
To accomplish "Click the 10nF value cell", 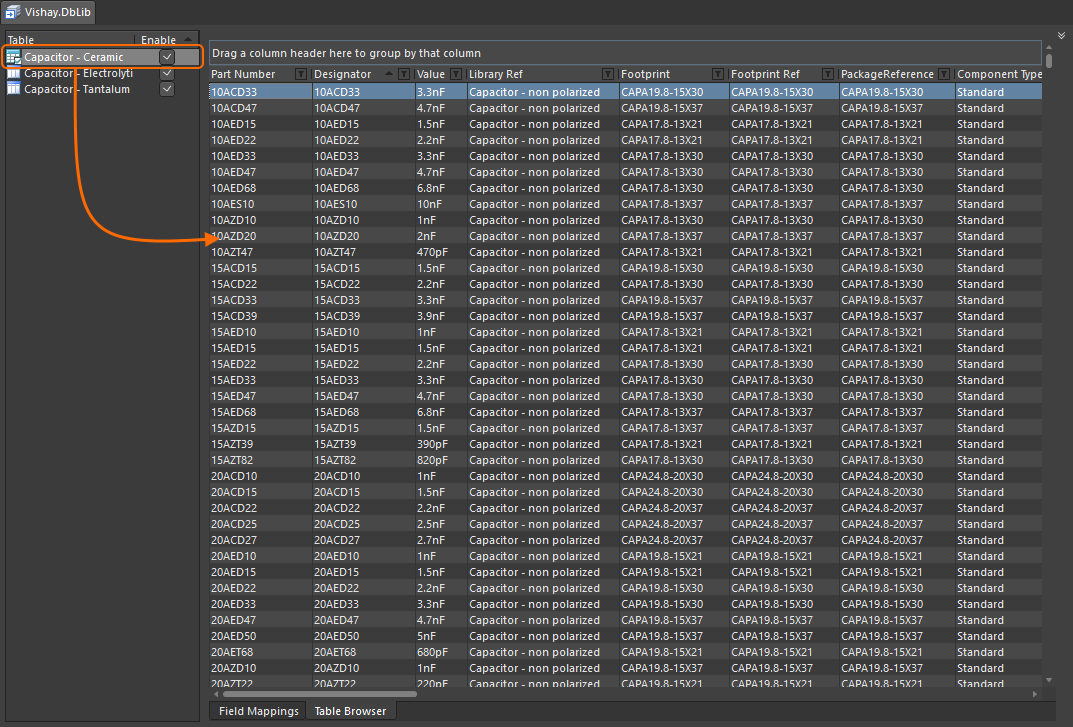I will pyautogui.click(x=441, y=204).
